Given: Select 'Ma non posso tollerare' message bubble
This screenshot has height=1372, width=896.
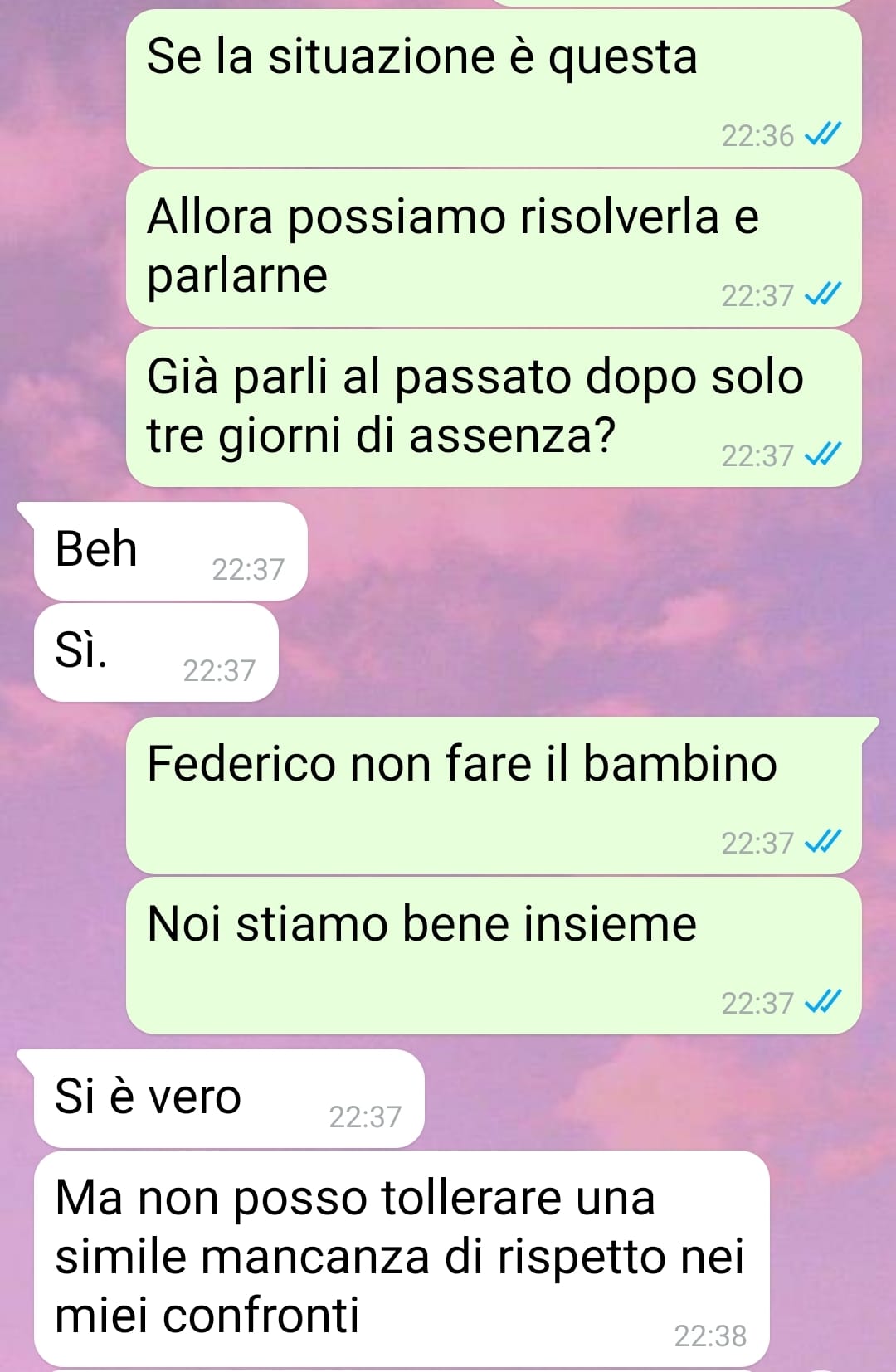Looking at the screenshot, I should (402, 1258).
